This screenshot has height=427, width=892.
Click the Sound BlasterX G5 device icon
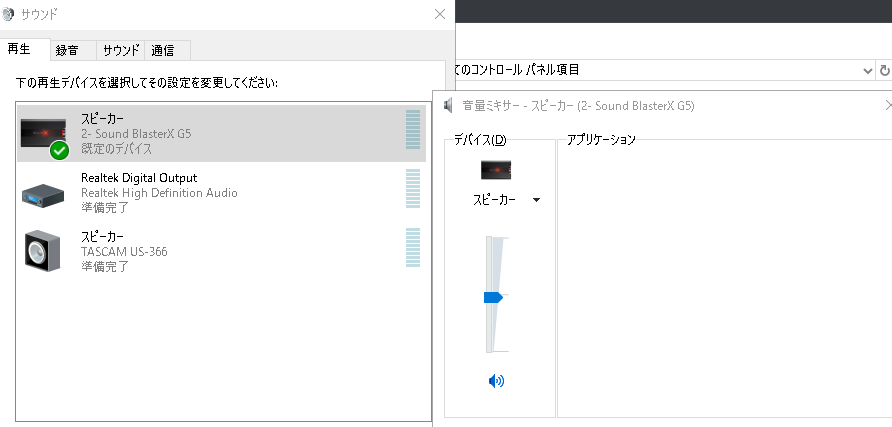pos(44,135)
